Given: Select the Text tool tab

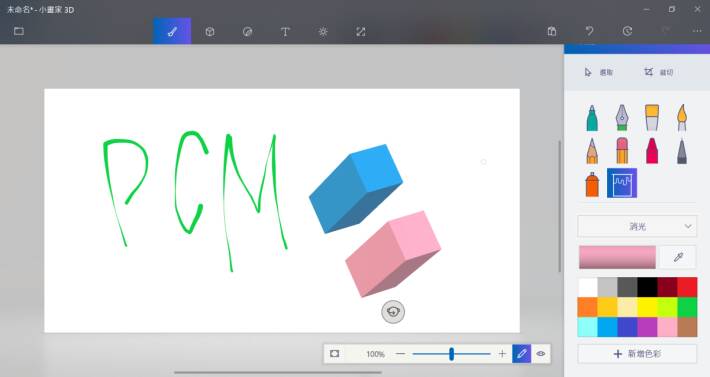Looking at the screenshot, I should tap(285, 32).
